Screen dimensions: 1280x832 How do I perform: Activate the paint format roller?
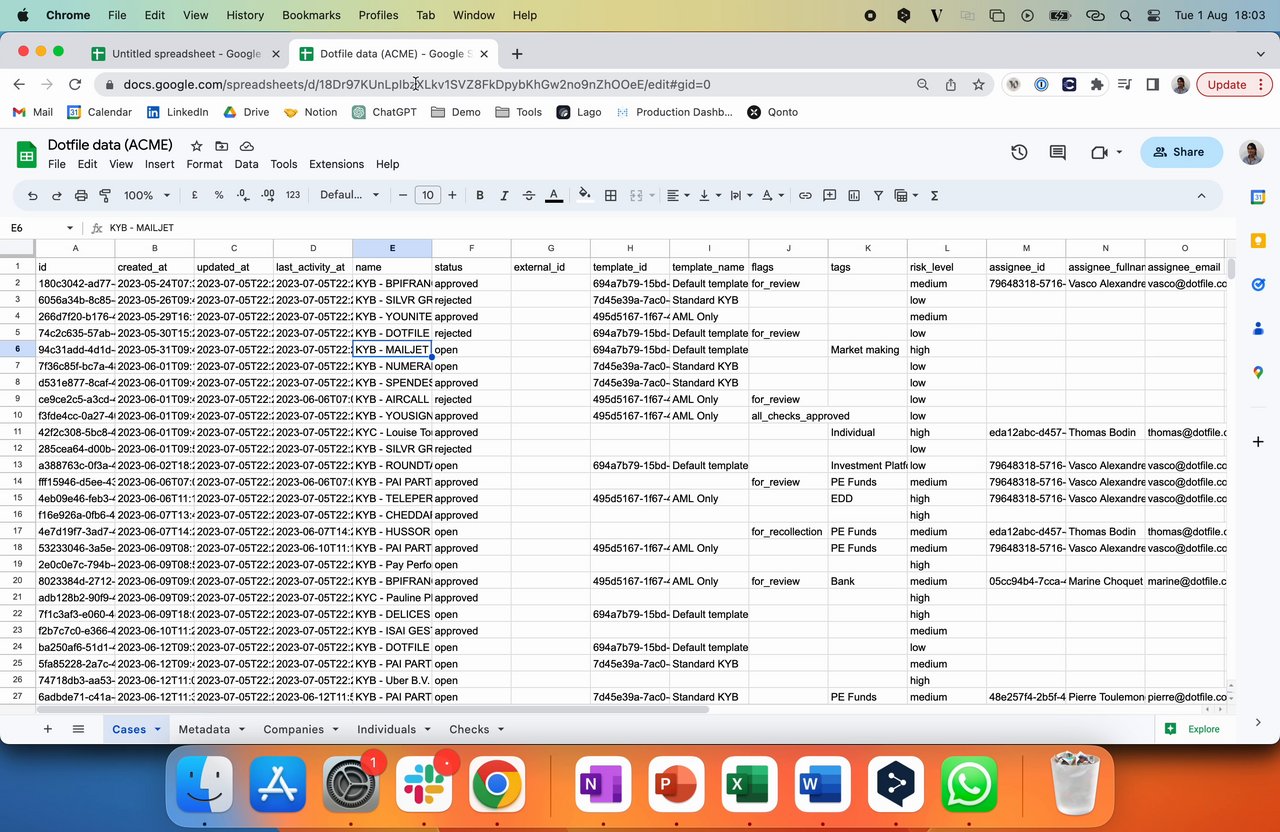pyautogui.click(x=105, y=196)
